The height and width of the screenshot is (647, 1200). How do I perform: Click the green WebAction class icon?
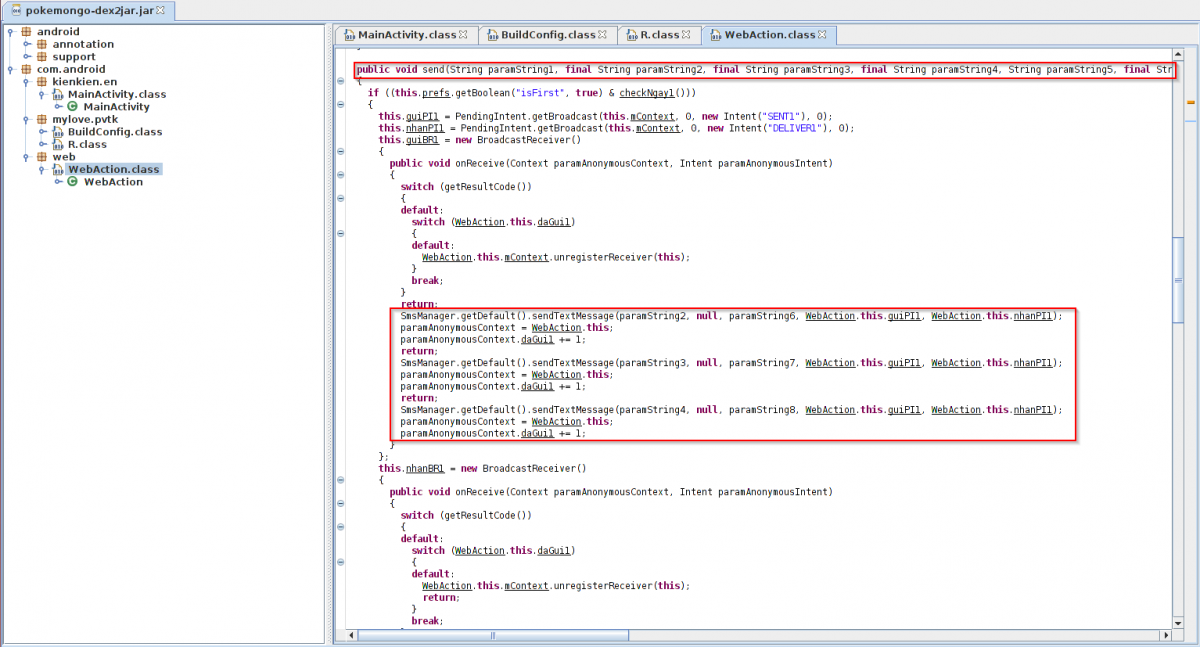click(x=73, y=182)
